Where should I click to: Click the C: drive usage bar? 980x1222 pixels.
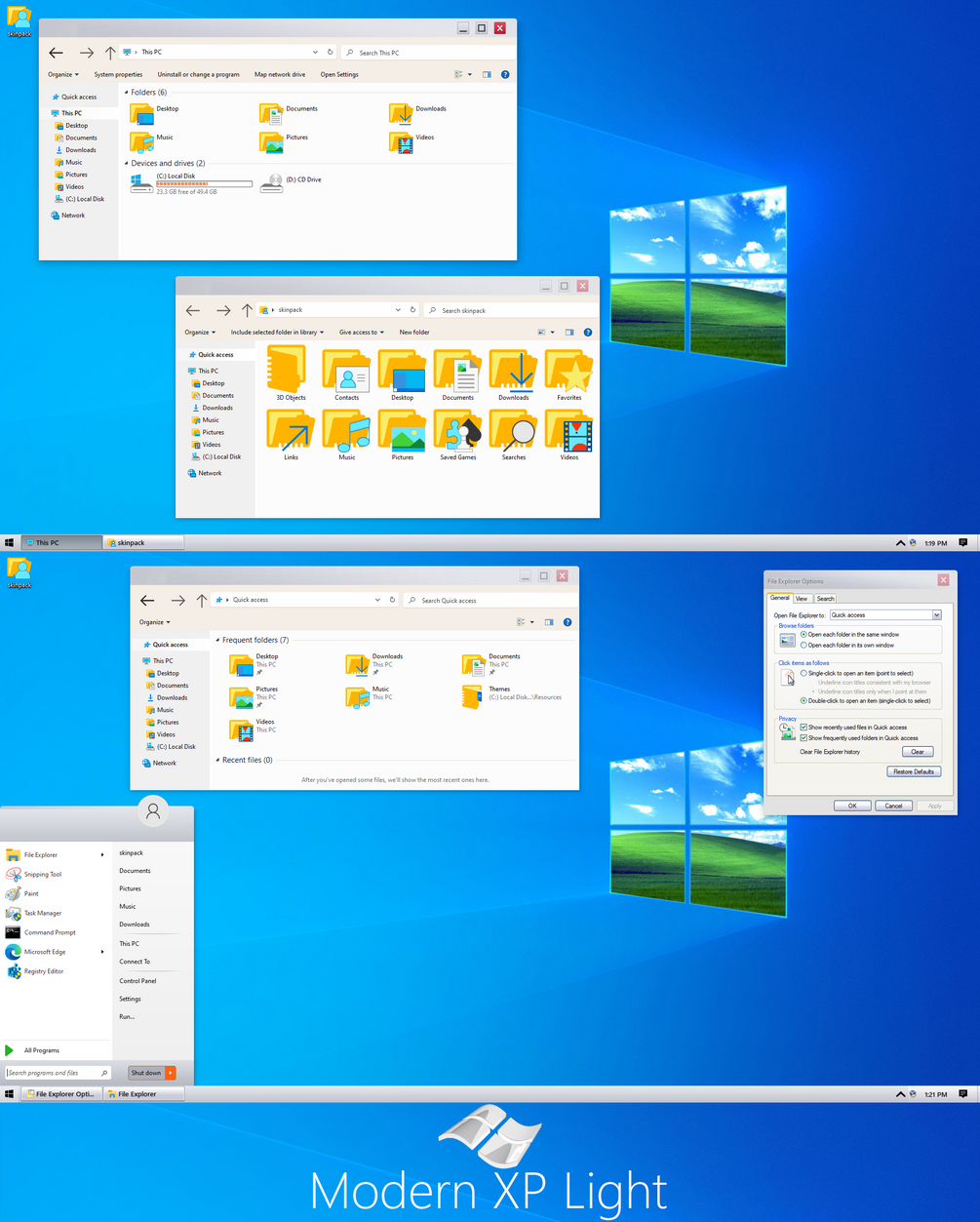coord(204,183)
